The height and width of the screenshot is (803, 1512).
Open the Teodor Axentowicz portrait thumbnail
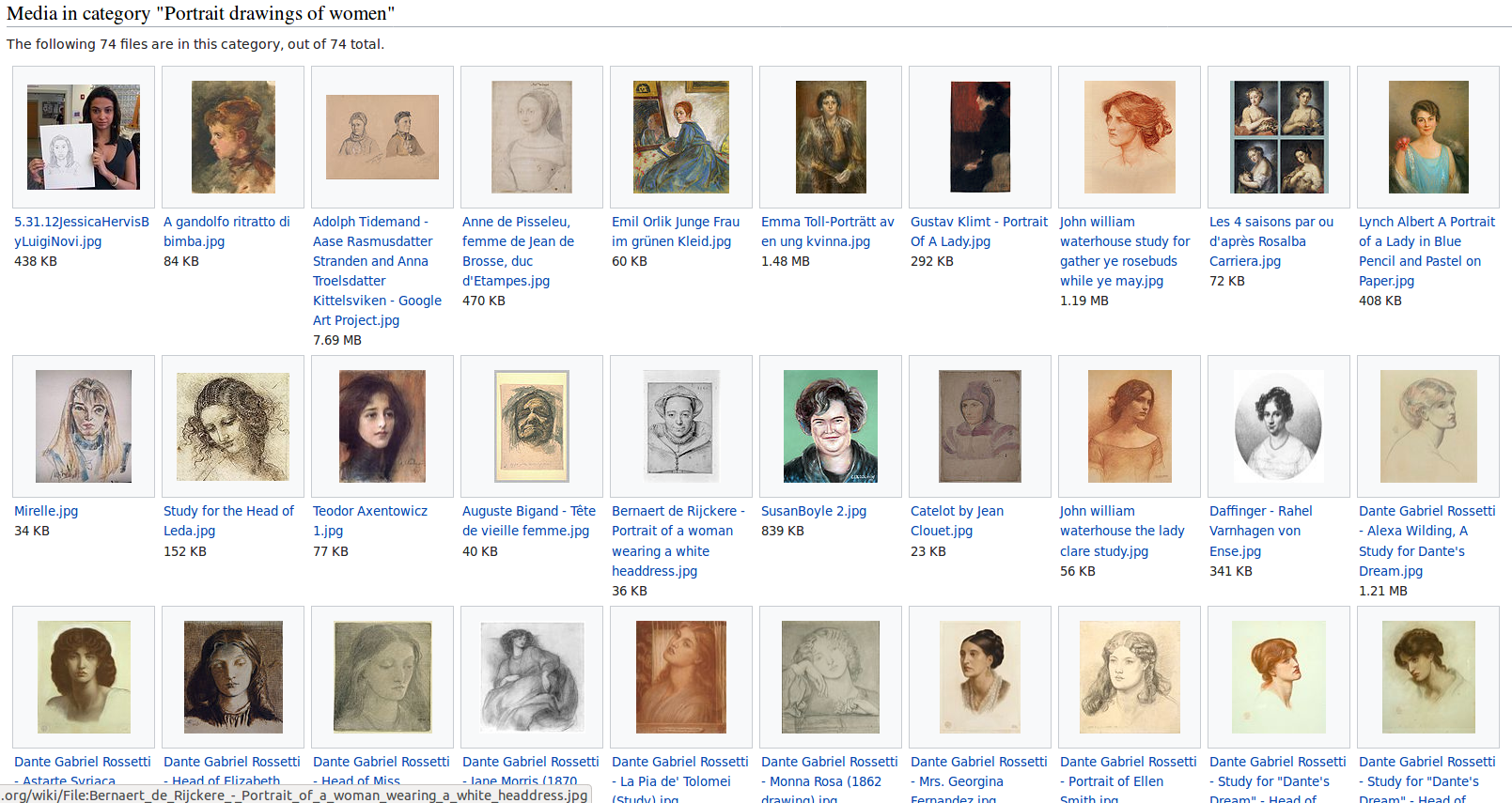pyautogui.click(x=382, y=426)
